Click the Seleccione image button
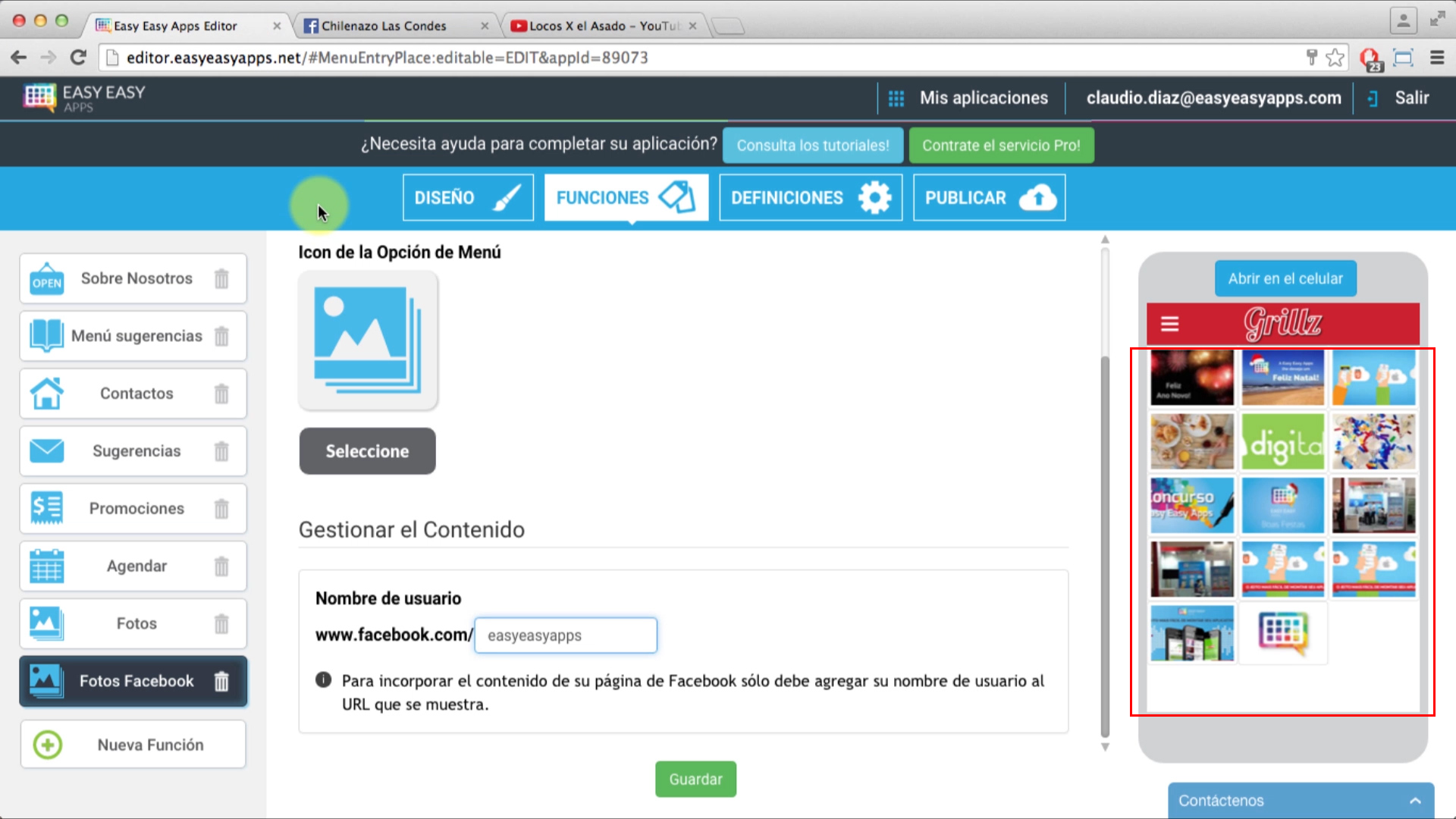The width and height of the screenshot is (1456, 819). click(367, 451)
